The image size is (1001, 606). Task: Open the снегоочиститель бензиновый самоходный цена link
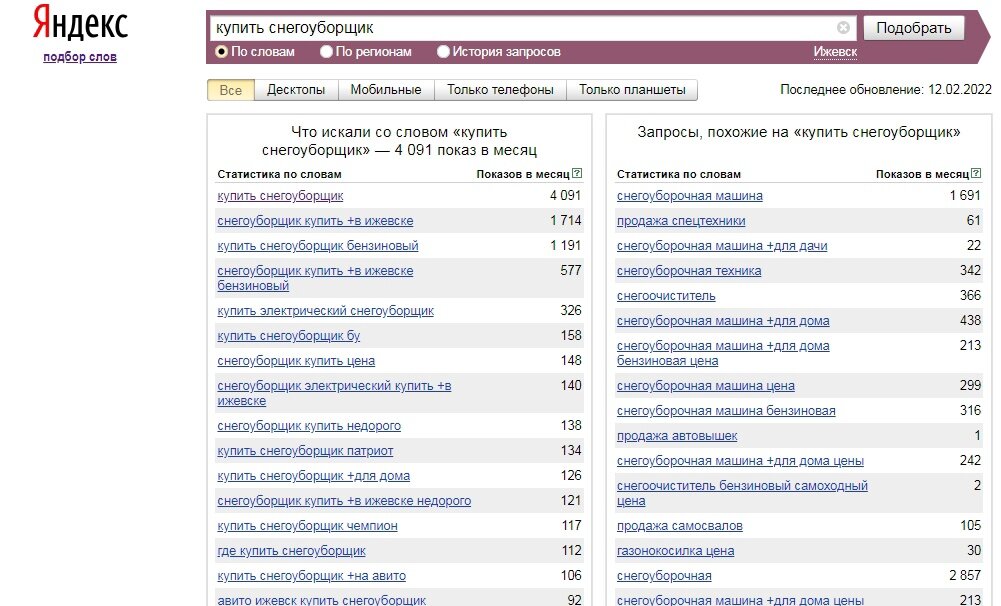[742, 493]
